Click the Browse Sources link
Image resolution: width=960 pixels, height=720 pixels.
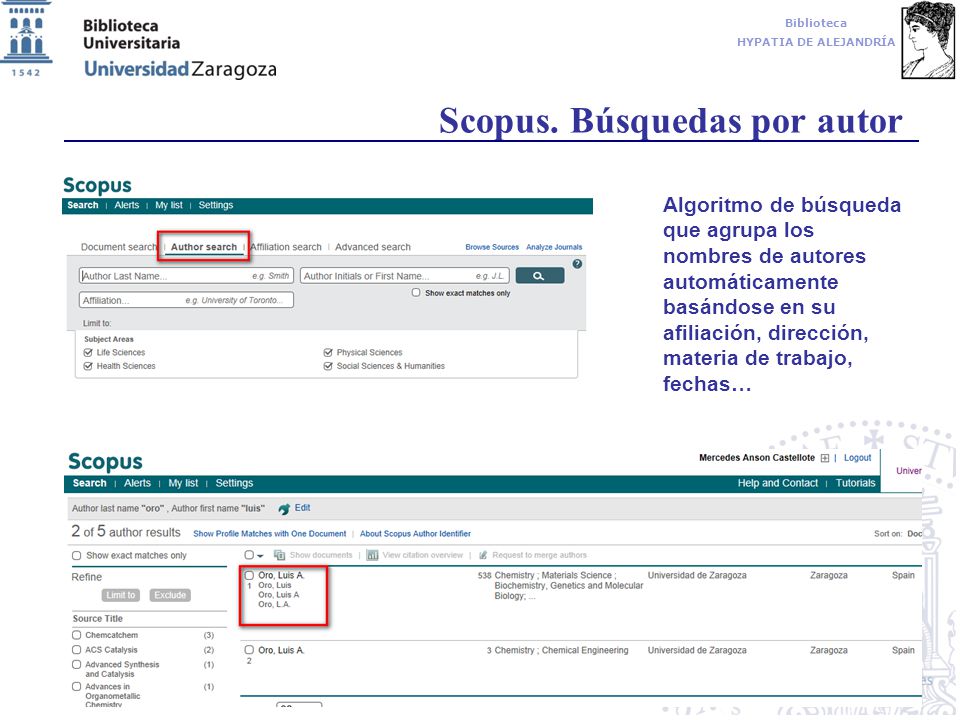tap(492, 247)
